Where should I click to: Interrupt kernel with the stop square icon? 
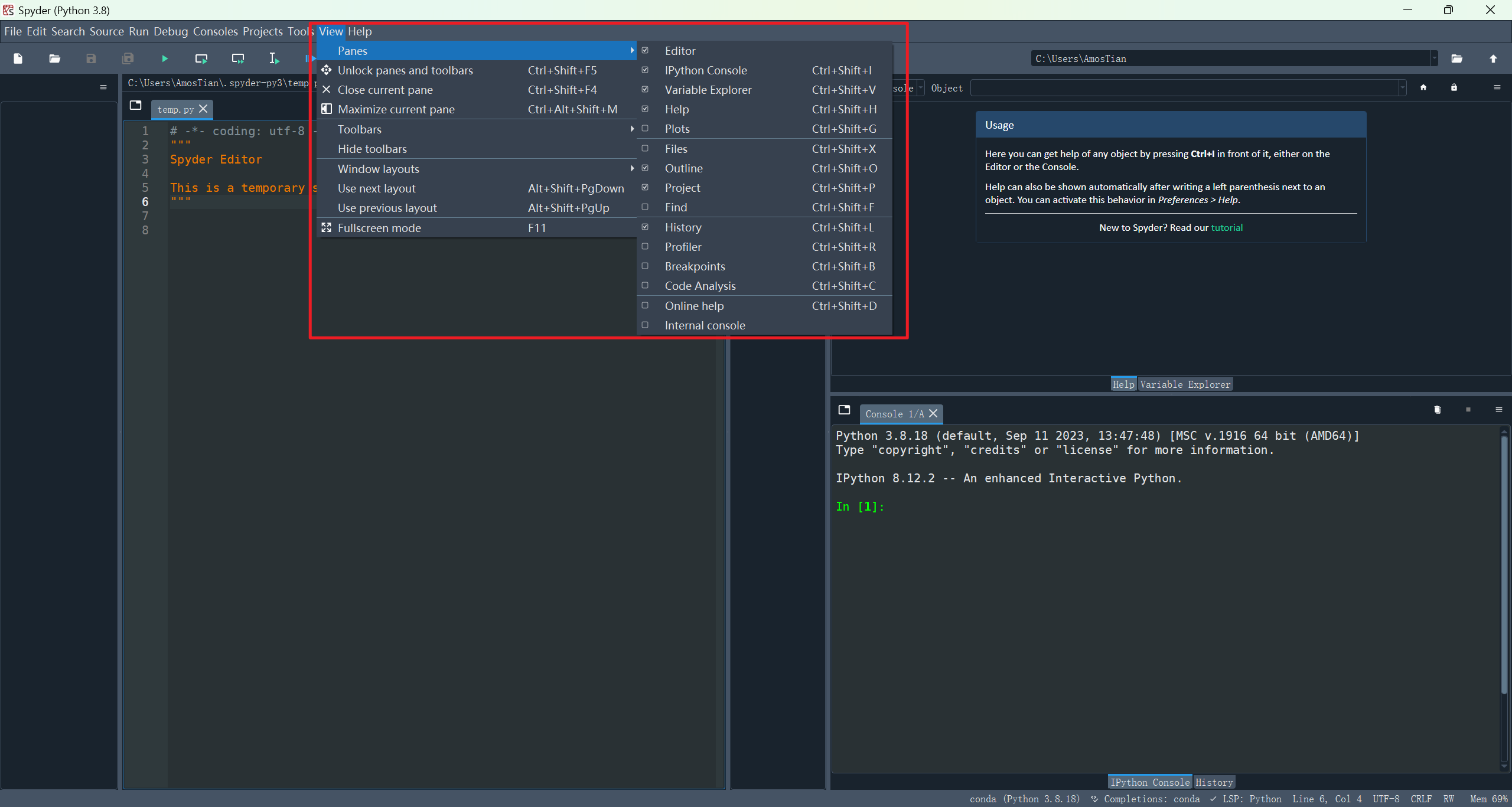pyautogui.click(x=1468, y=410)
